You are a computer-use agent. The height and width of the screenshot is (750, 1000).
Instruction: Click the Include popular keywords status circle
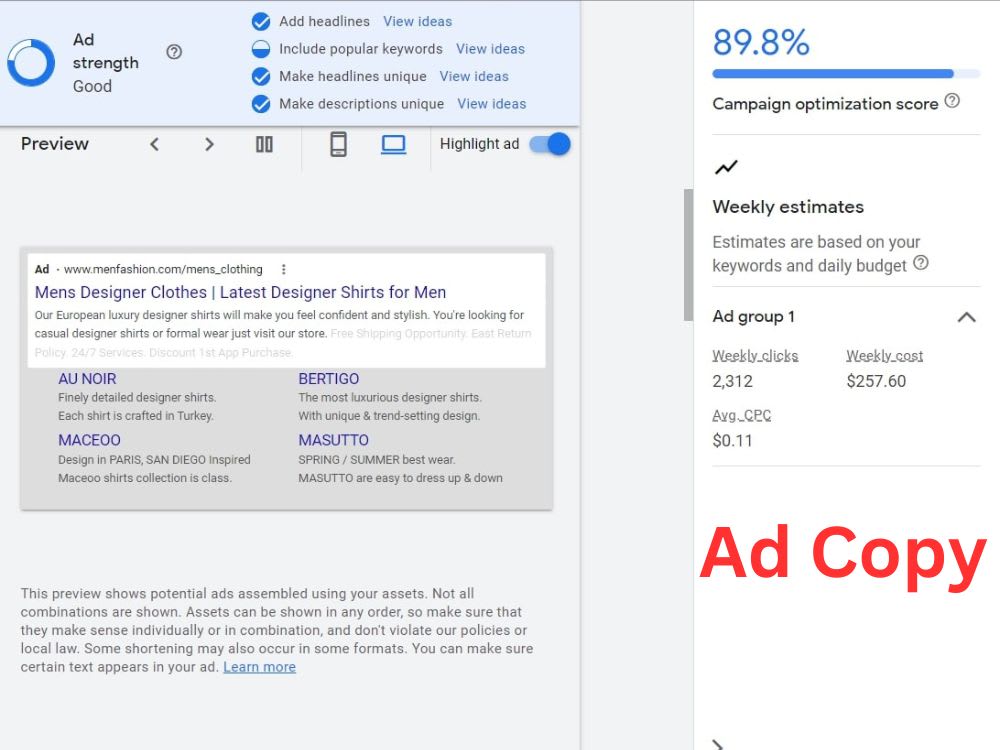pyautogui.click(x=261, y=49)
